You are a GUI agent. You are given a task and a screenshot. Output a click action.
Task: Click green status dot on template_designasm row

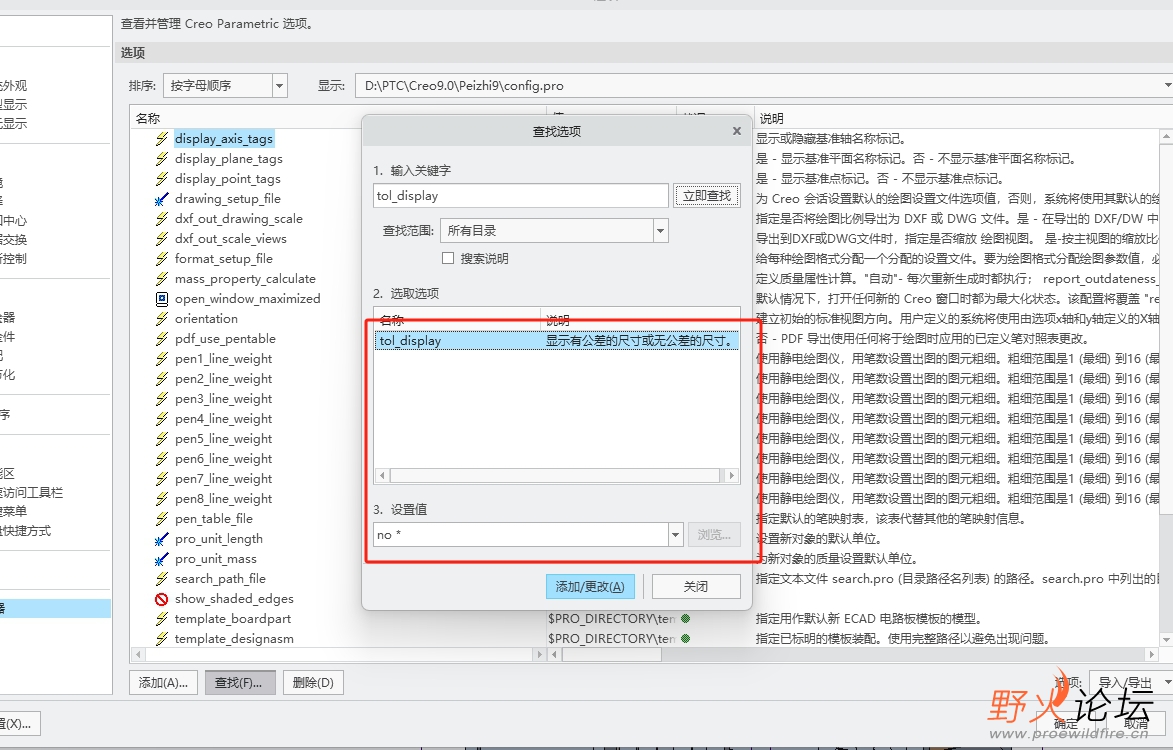coord(685,639)
